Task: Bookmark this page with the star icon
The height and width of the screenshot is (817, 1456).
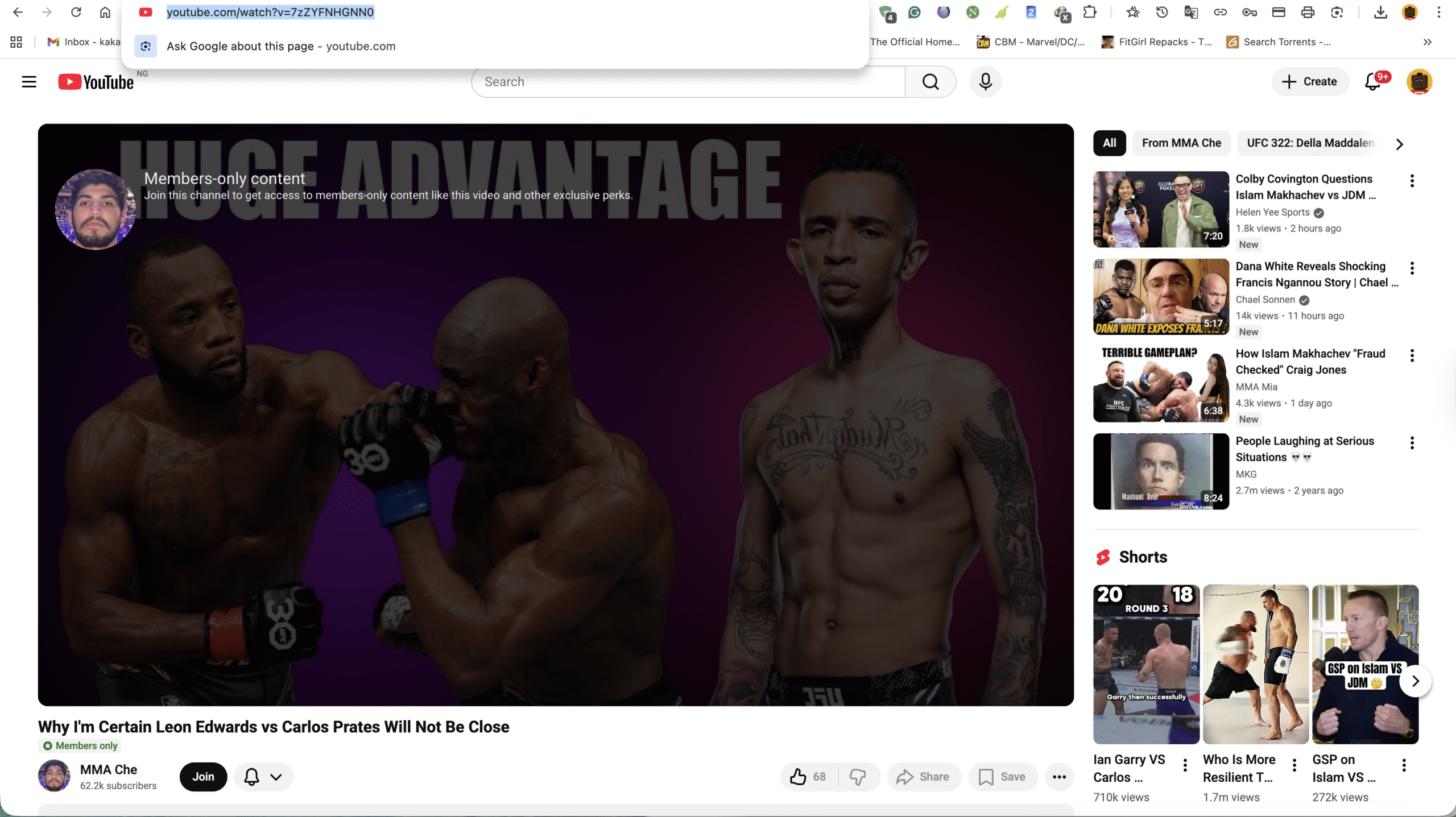Action: [x=1132, y=12]
